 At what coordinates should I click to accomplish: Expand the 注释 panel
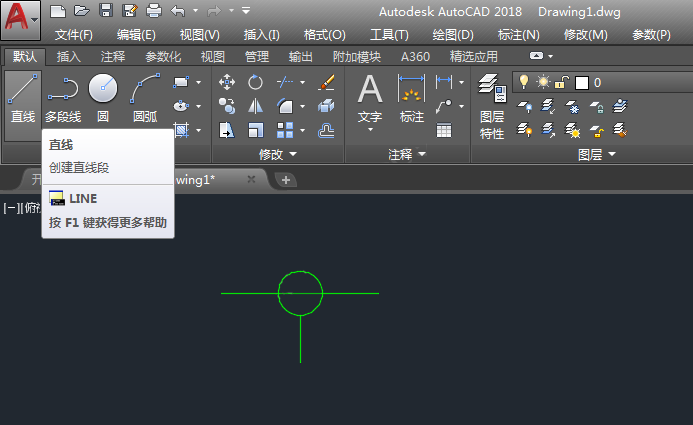click(407, 154)
